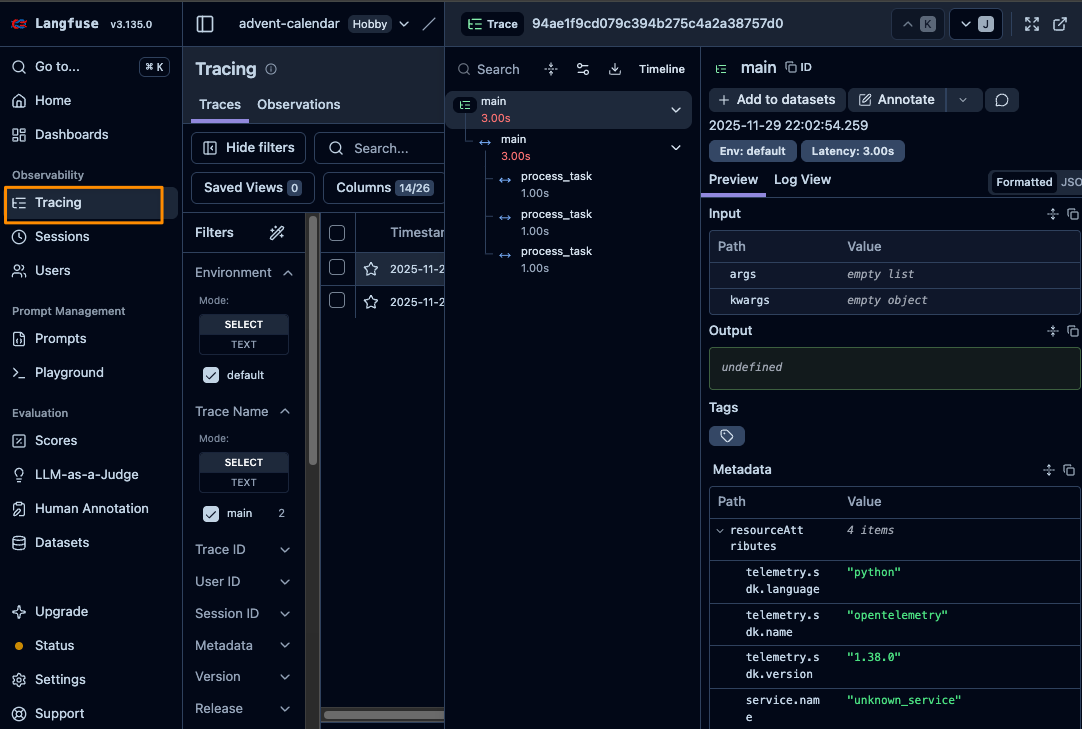
Task: Collapse the root main trace node
Action: tap(676, 110)
